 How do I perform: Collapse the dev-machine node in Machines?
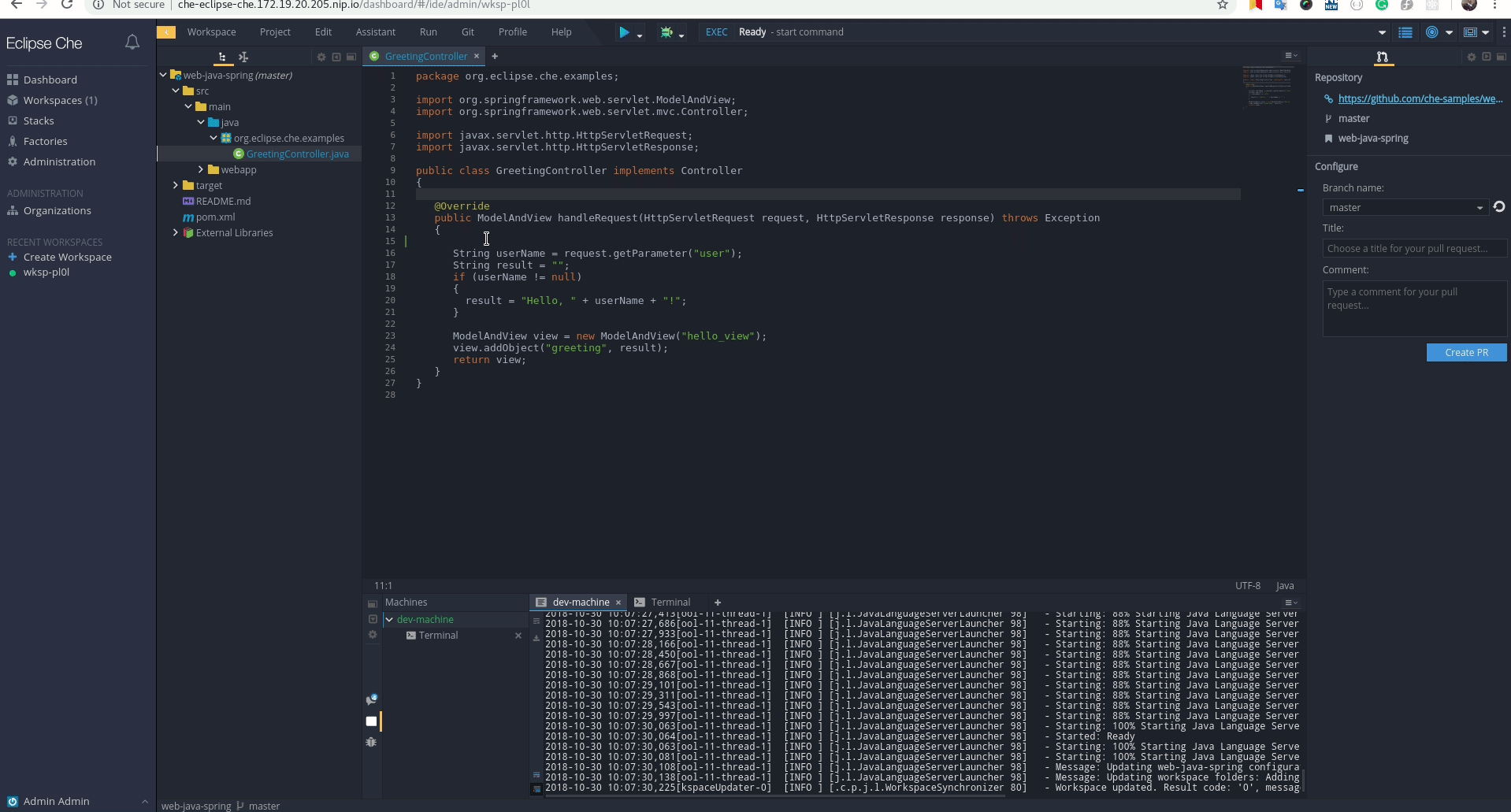coord(389,620)
